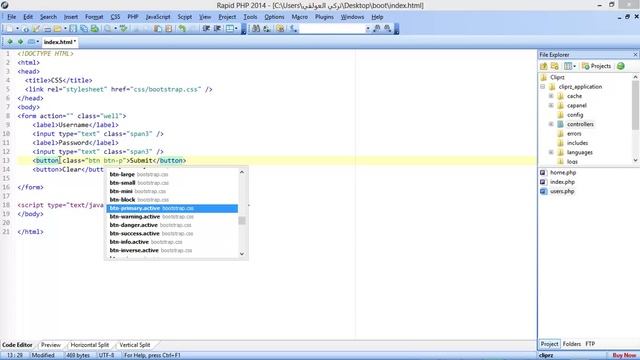Open the Open-file recent dropdown arrow
The image size is (640, 360).
65,29
